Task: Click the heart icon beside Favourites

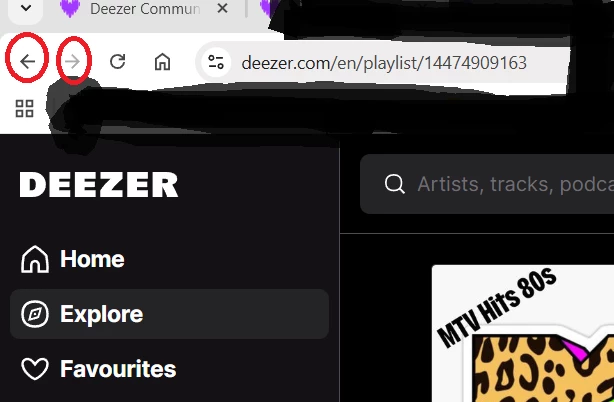Action: pyautogui.click(x=35, y=369)
